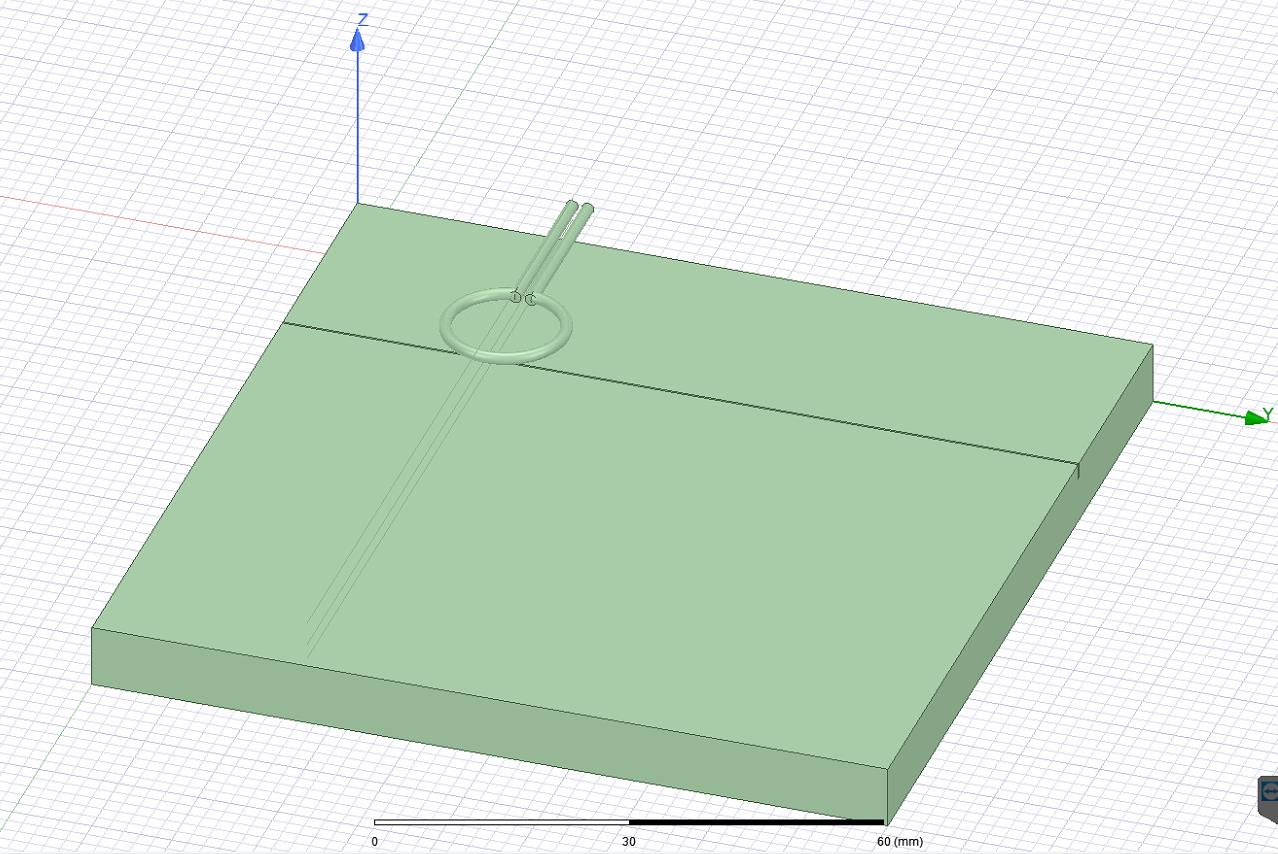The width and height of the screenshot is (1278, 854).
Task: Click the '30' scale bar label
Action: tap(628, 842)
